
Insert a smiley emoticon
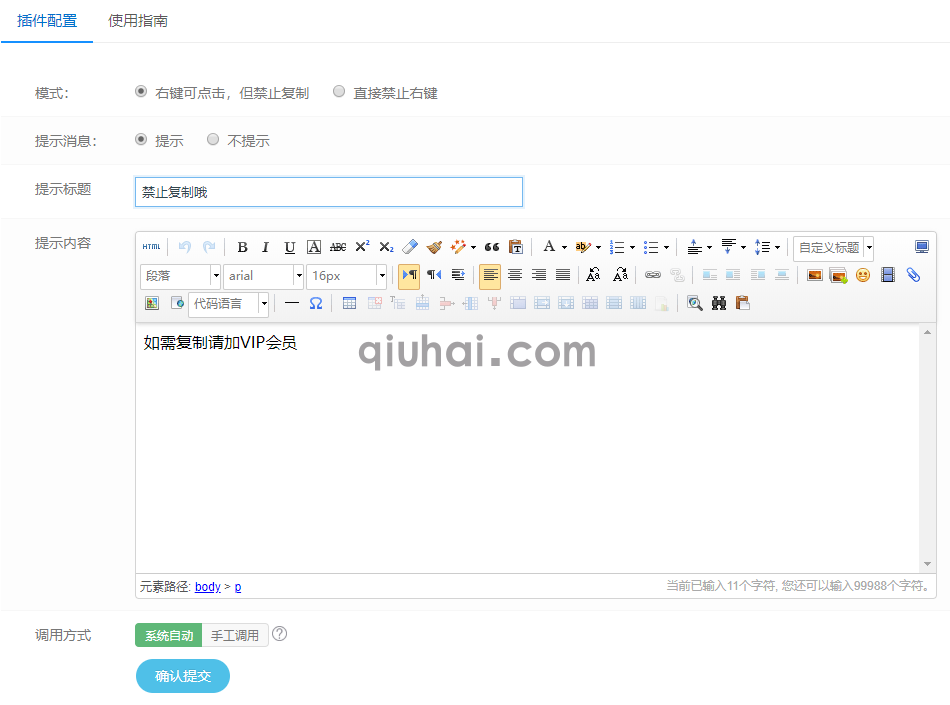[860, 275]
